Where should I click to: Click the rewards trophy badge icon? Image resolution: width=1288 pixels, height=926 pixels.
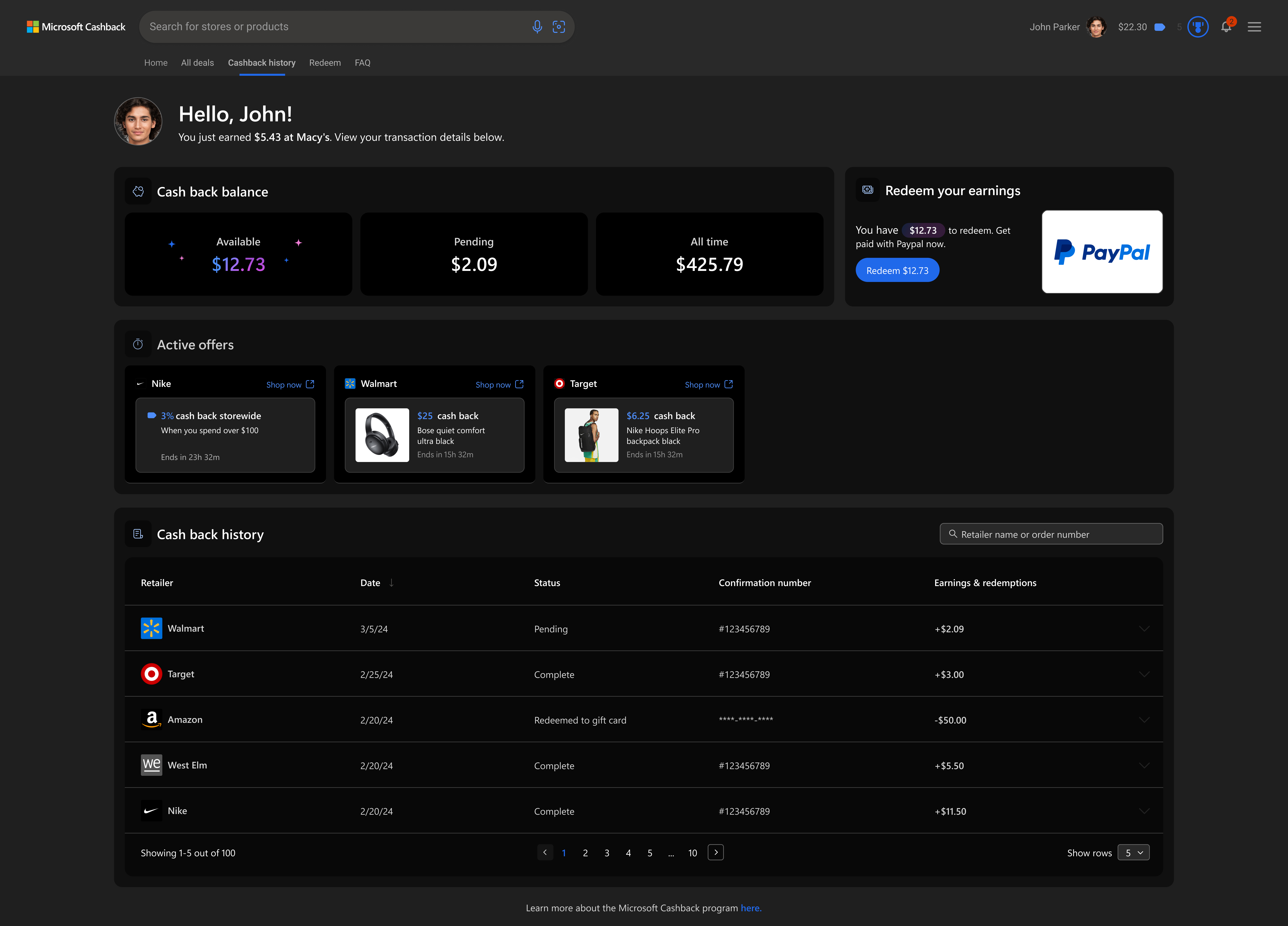[1198, 27]
